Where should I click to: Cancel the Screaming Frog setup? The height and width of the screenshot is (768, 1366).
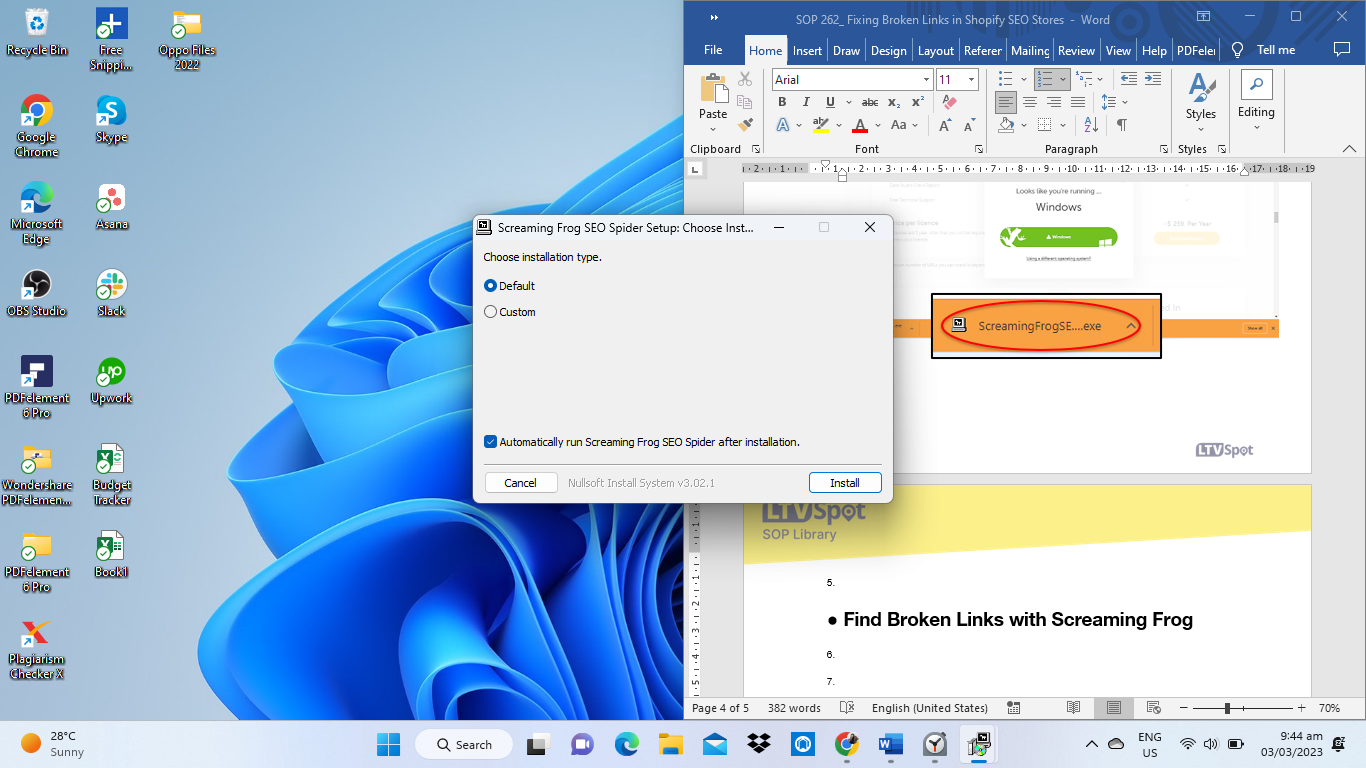coord(520,483)
